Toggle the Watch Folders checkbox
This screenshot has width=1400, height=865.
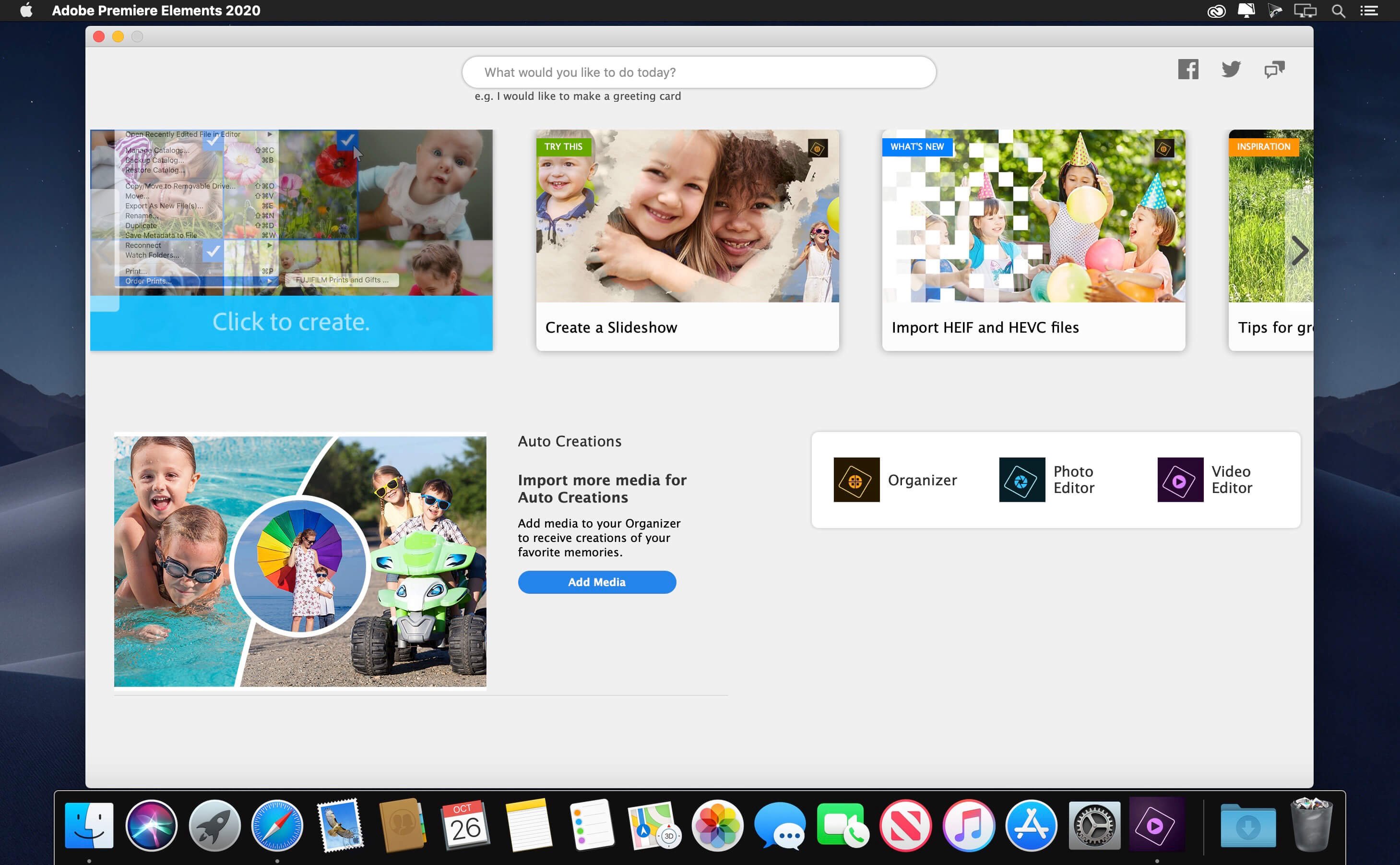point(213,253)
